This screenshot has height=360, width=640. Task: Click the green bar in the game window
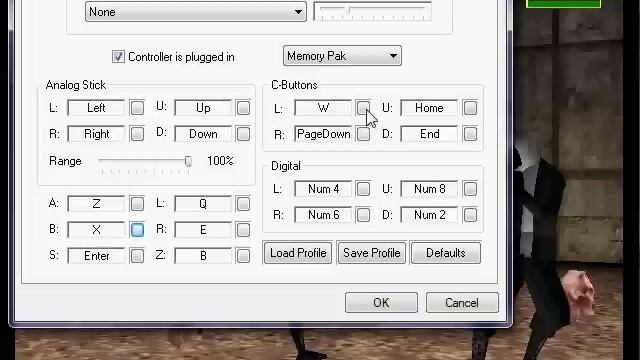564,4
